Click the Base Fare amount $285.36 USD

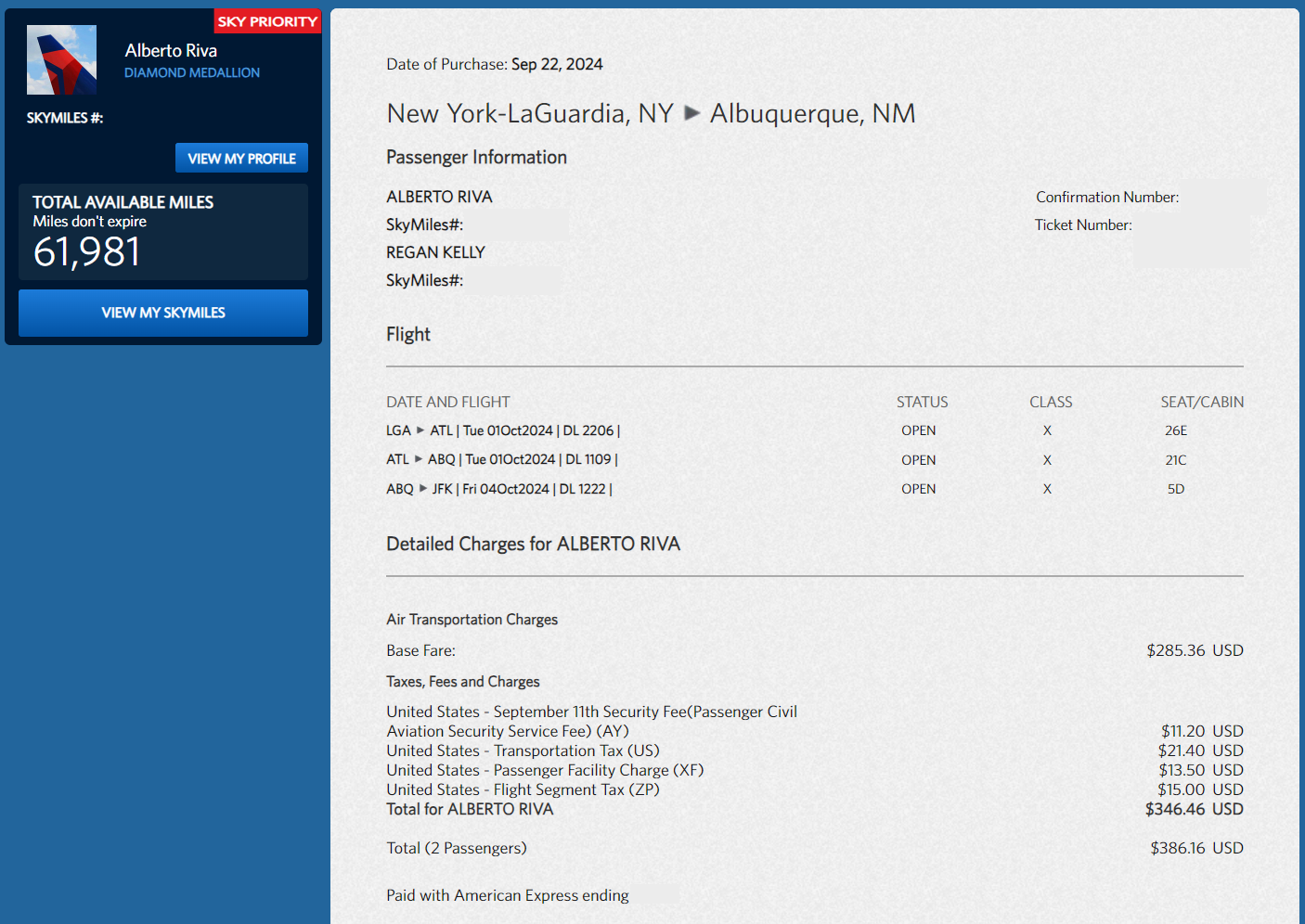(1195, 650)
